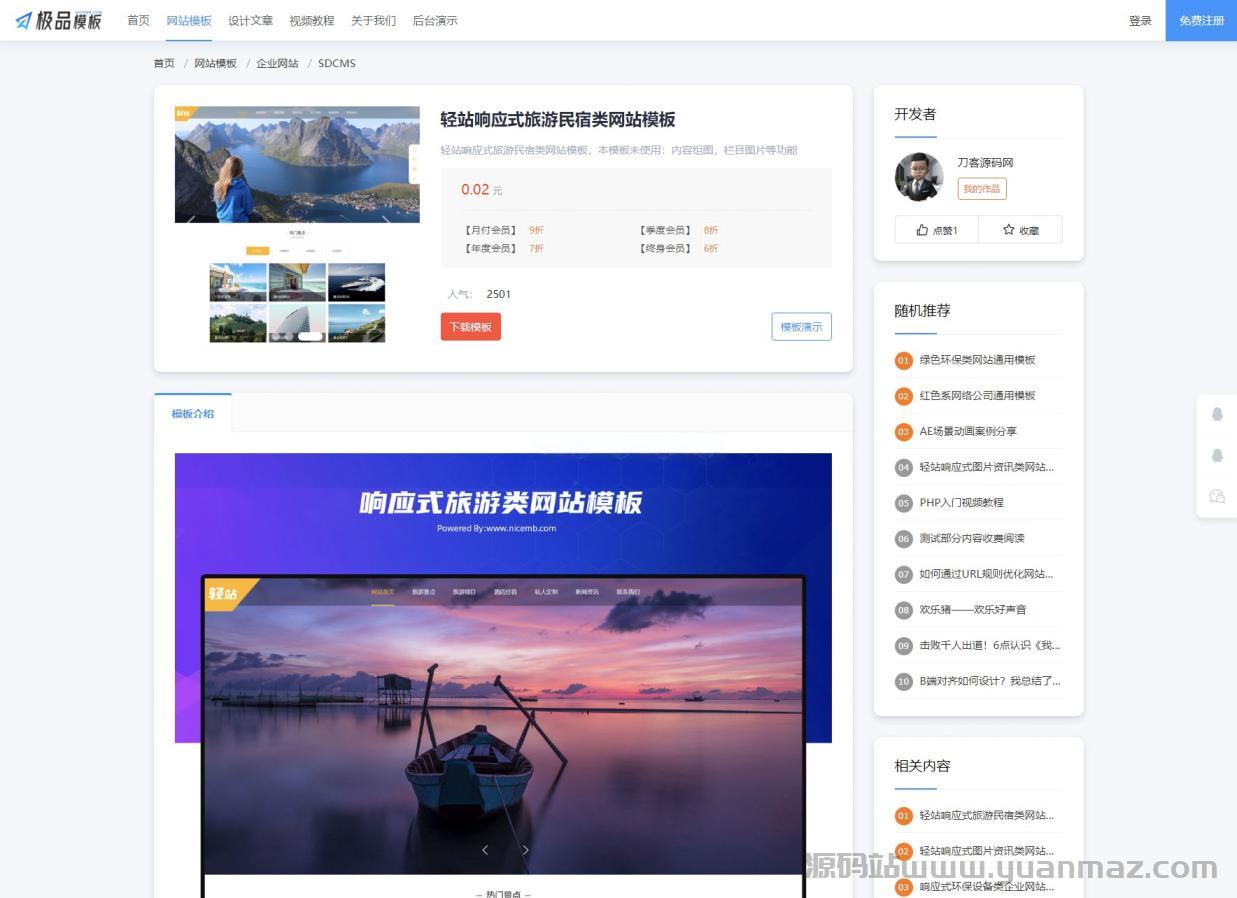Open 网站模板 in the top navigation
Screen dimensions: 1237x898
[189, 20]
